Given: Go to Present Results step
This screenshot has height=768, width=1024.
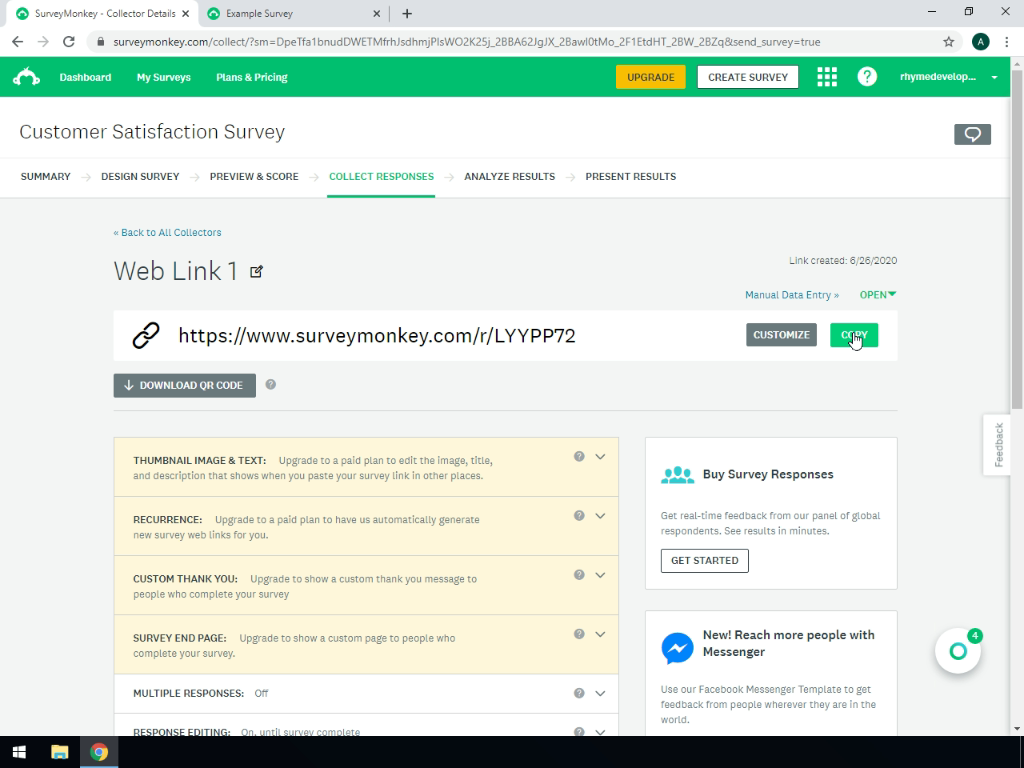Looking at the screenshot, I should tap(630, 177).
